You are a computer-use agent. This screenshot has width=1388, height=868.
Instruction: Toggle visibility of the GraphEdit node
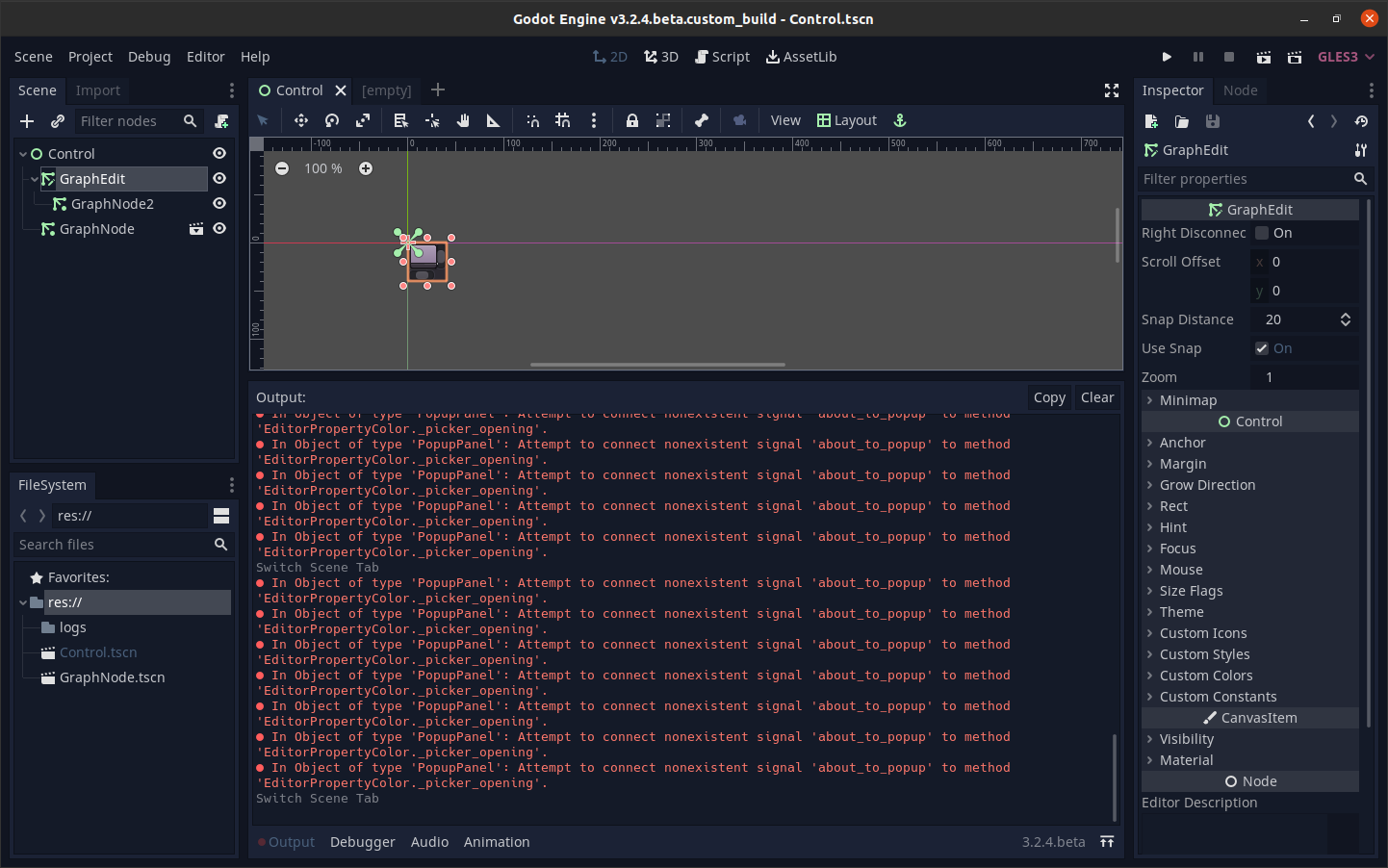[x=219, y=178]
